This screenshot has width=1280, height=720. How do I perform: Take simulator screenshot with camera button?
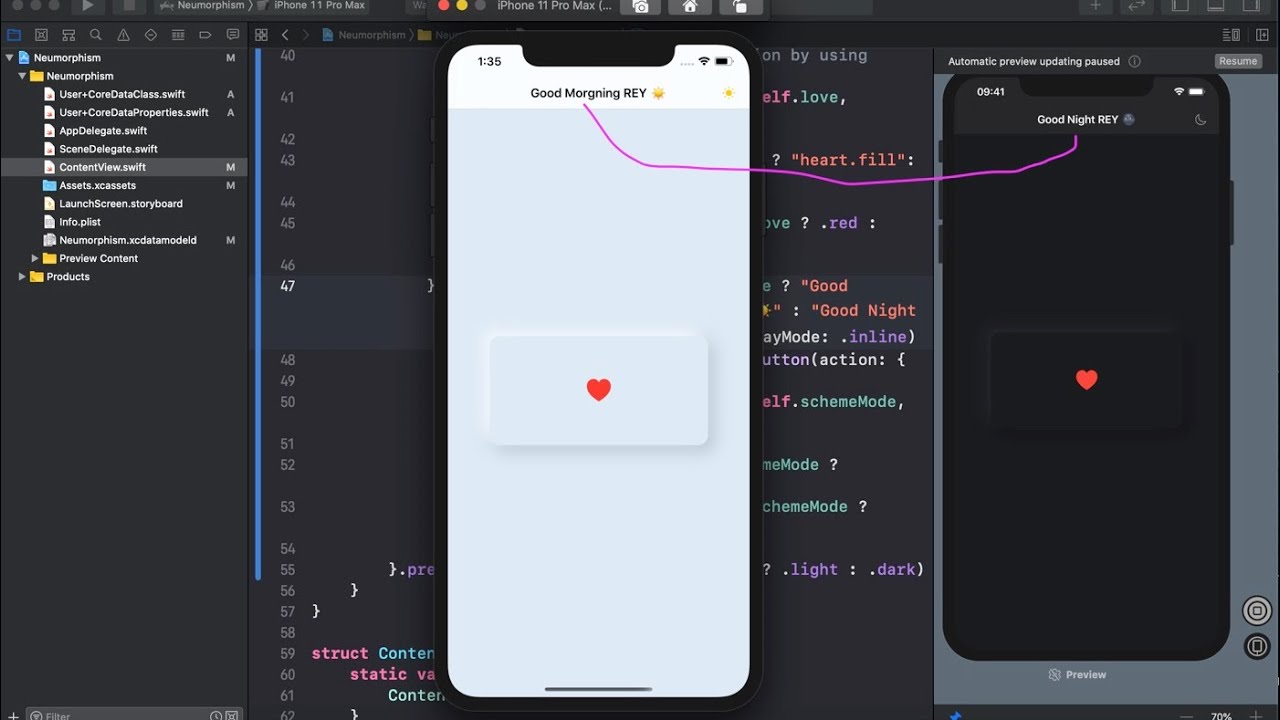click(641, 6)
